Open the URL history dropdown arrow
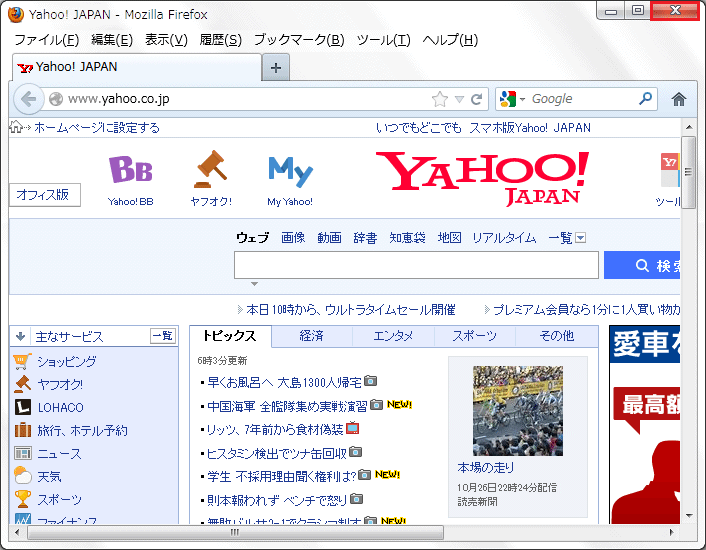The image size is (706, 550). point(459,99)
